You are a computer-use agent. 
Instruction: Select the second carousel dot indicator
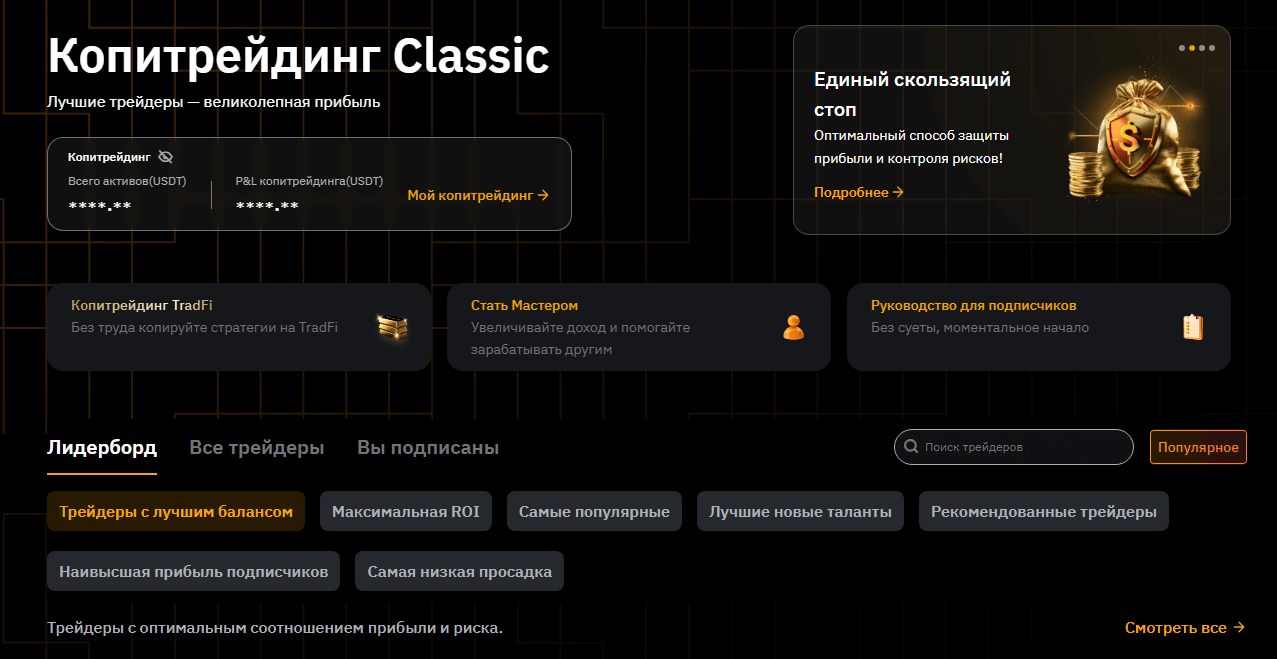1191,48
